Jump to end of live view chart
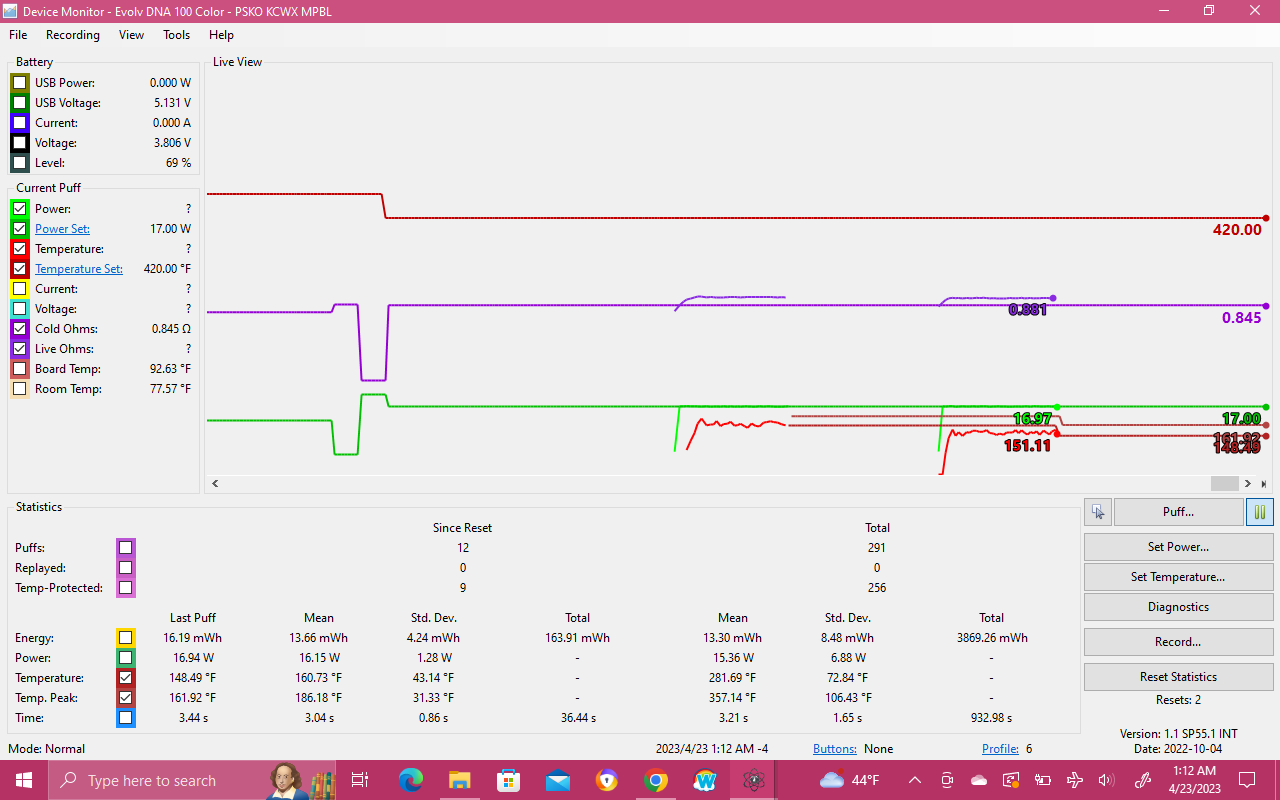This screenshot has height=800, width=1280. click(x=1264, y=484)
